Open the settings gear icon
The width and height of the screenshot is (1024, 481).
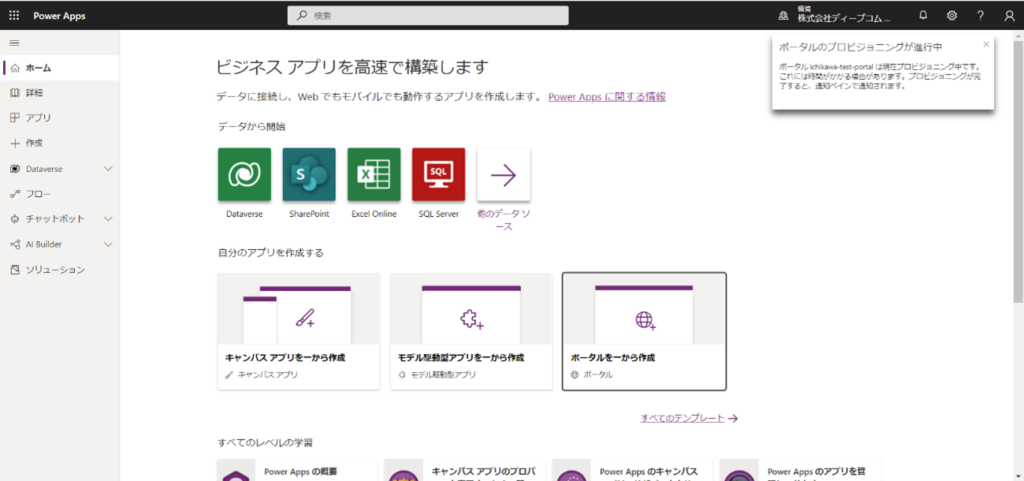pyautogui.click(x=952, y=15)
